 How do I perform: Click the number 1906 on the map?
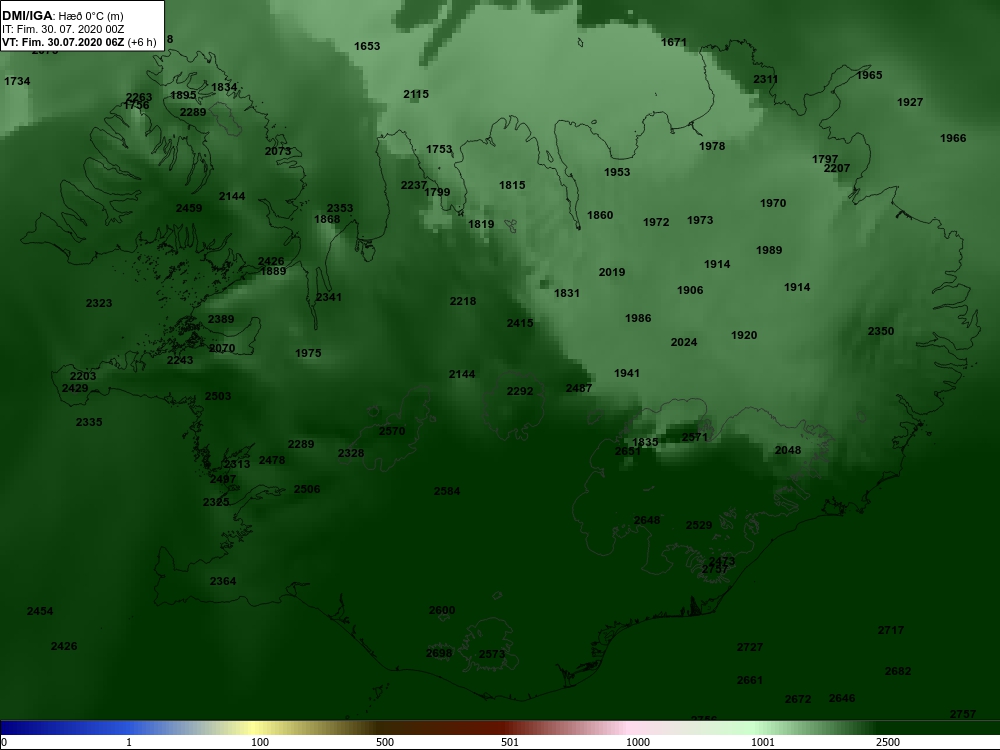690,290
